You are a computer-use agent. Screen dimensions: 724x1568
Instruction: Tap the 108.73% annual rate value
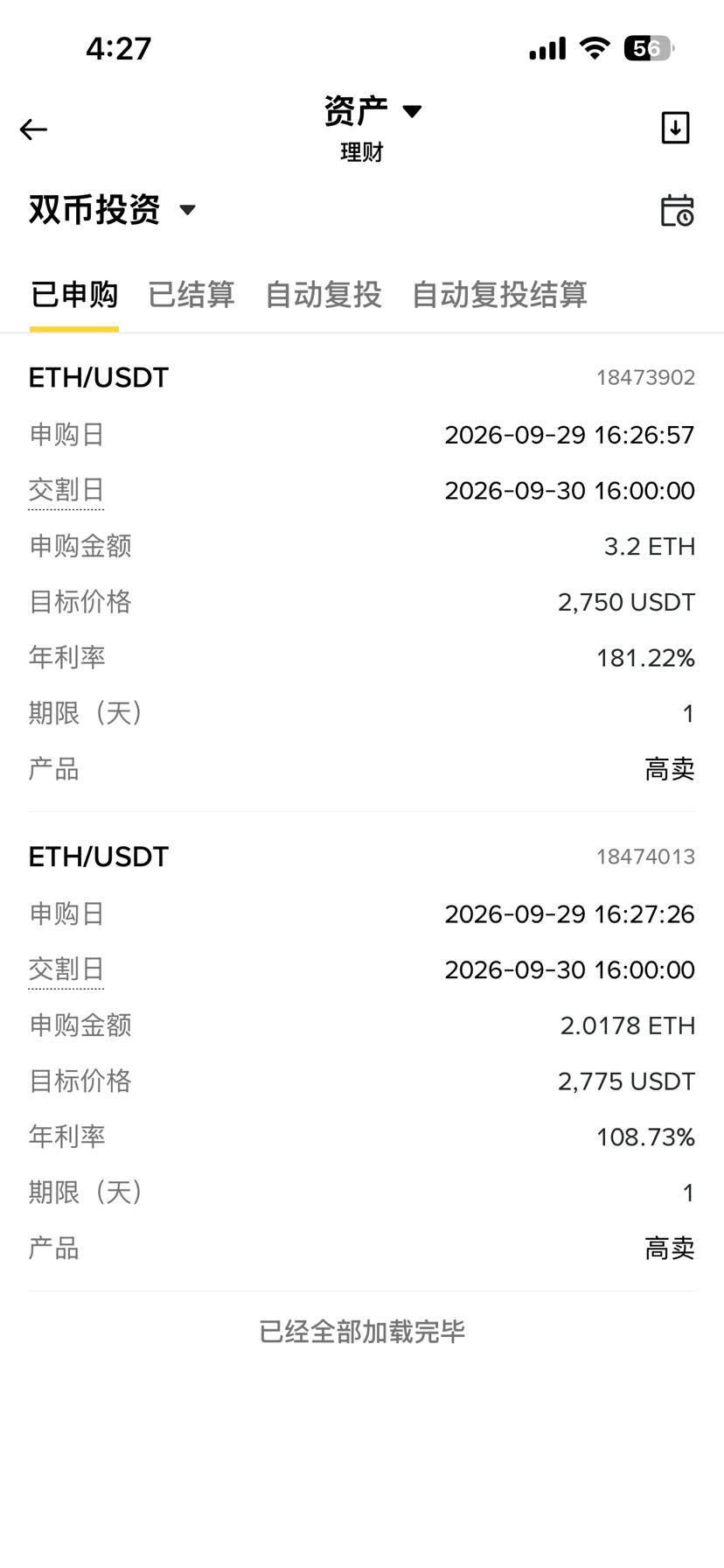[x=645, y=1137]
